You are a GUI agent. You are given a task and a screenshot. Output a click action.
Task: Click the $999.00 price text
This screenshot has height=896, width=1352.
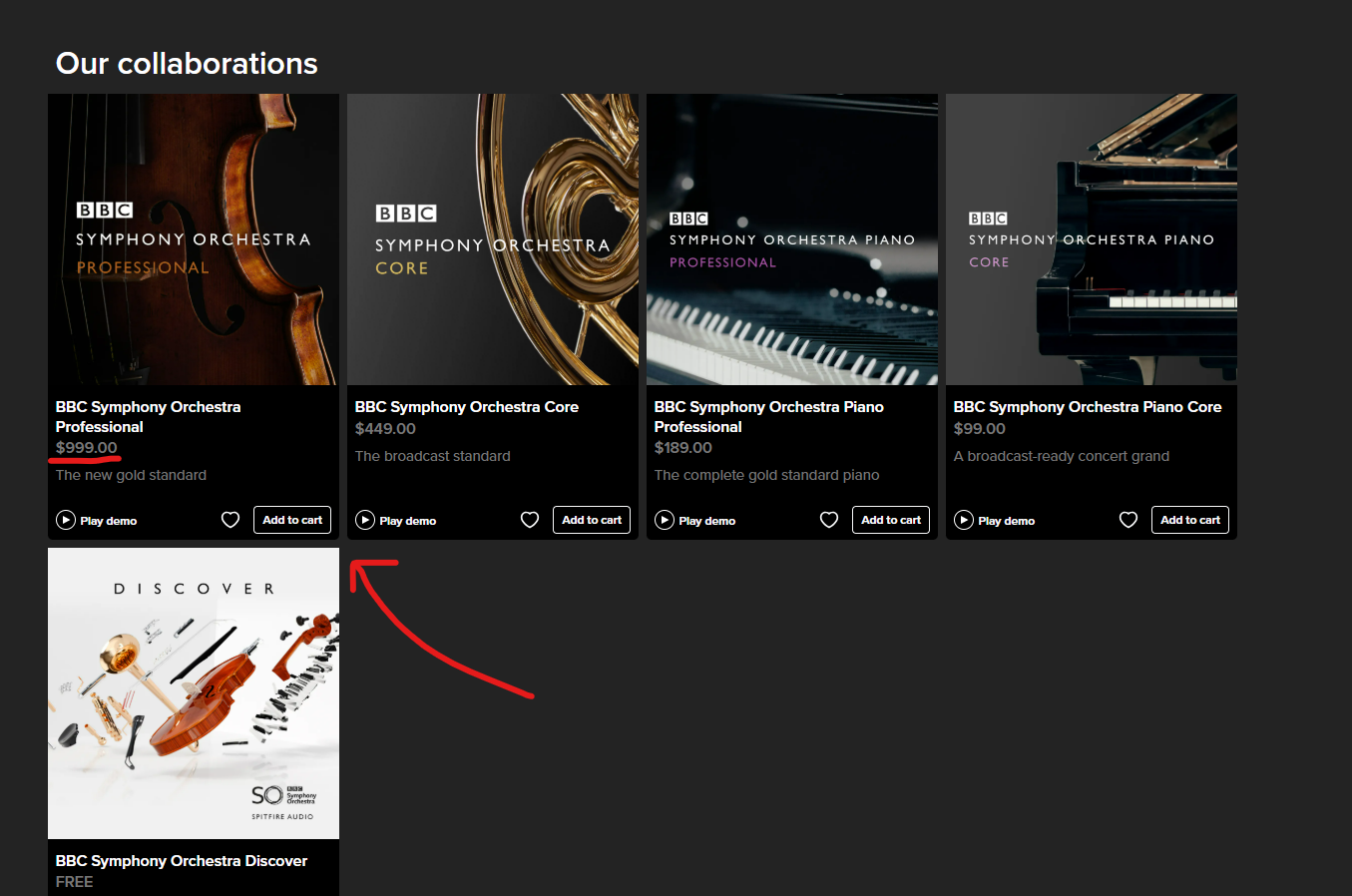coord(87,448)
